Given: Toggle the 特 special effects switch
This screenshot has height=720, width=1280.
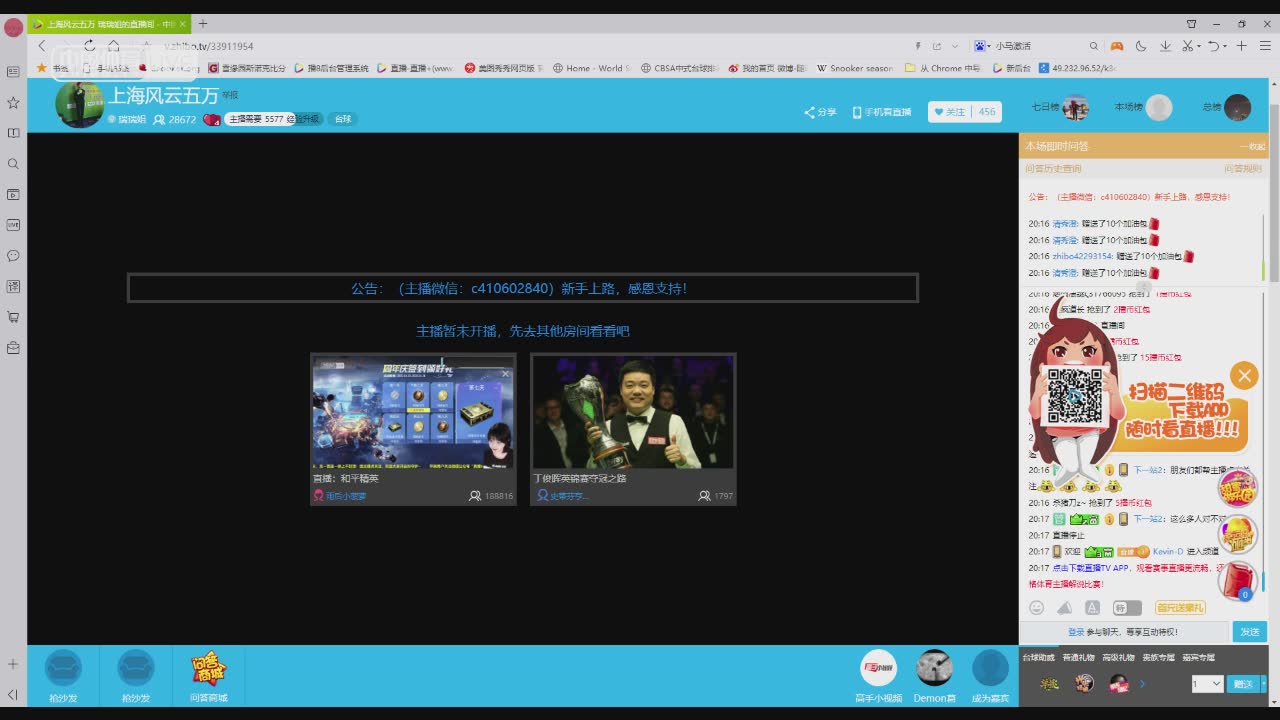Looking at the screenshot, I should coord(1126,608).
